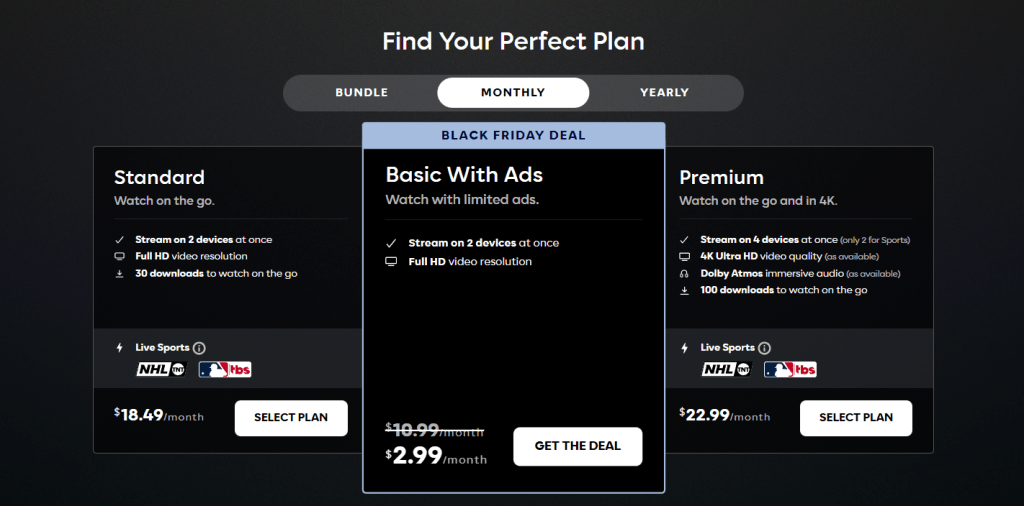Image resolution: width=1024 pixels, height=506 pixels.
Task: Choose Select Plan for the Premium tier
Action: [x=856, y=418]
